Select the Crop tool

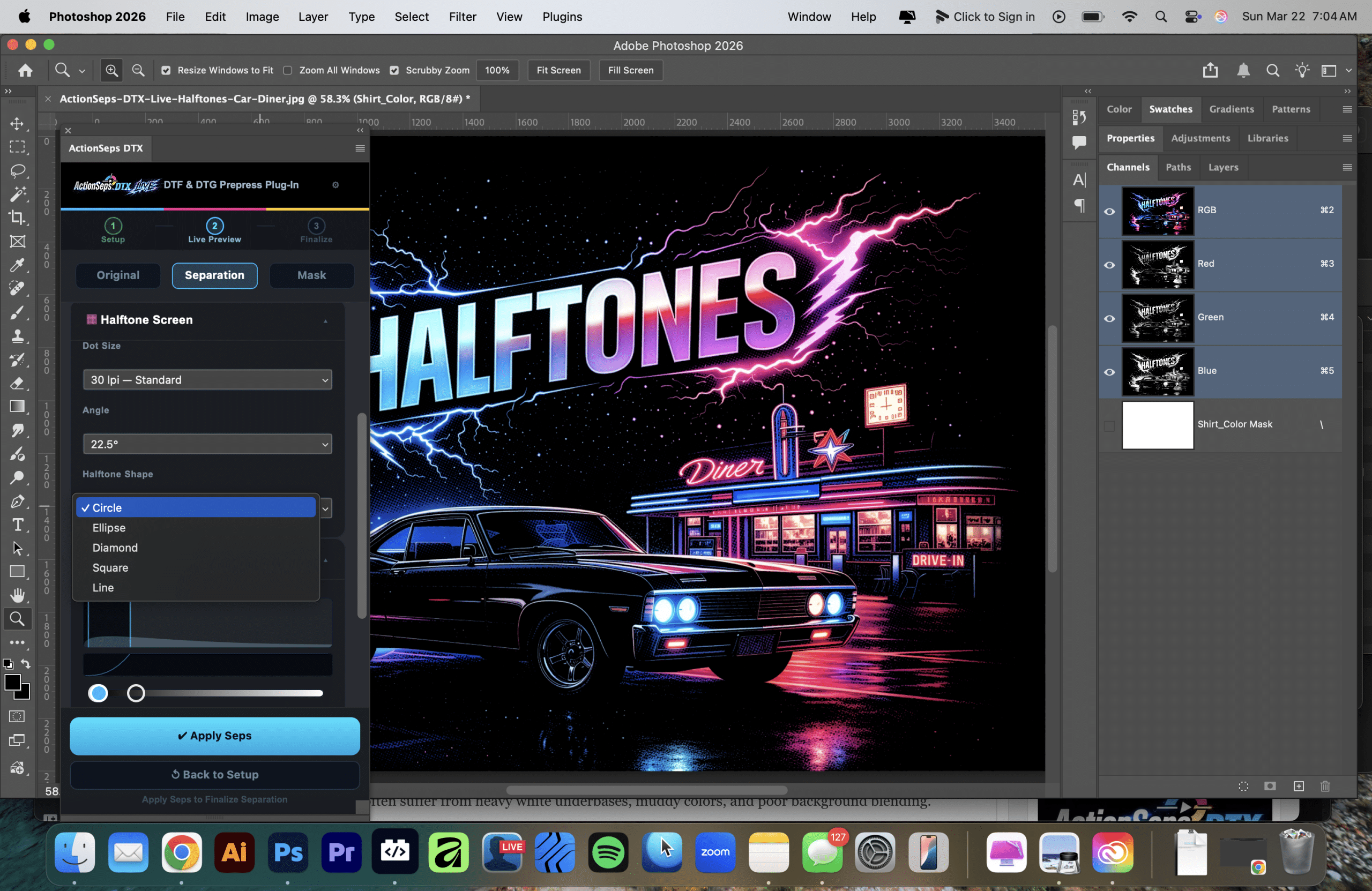17,218
